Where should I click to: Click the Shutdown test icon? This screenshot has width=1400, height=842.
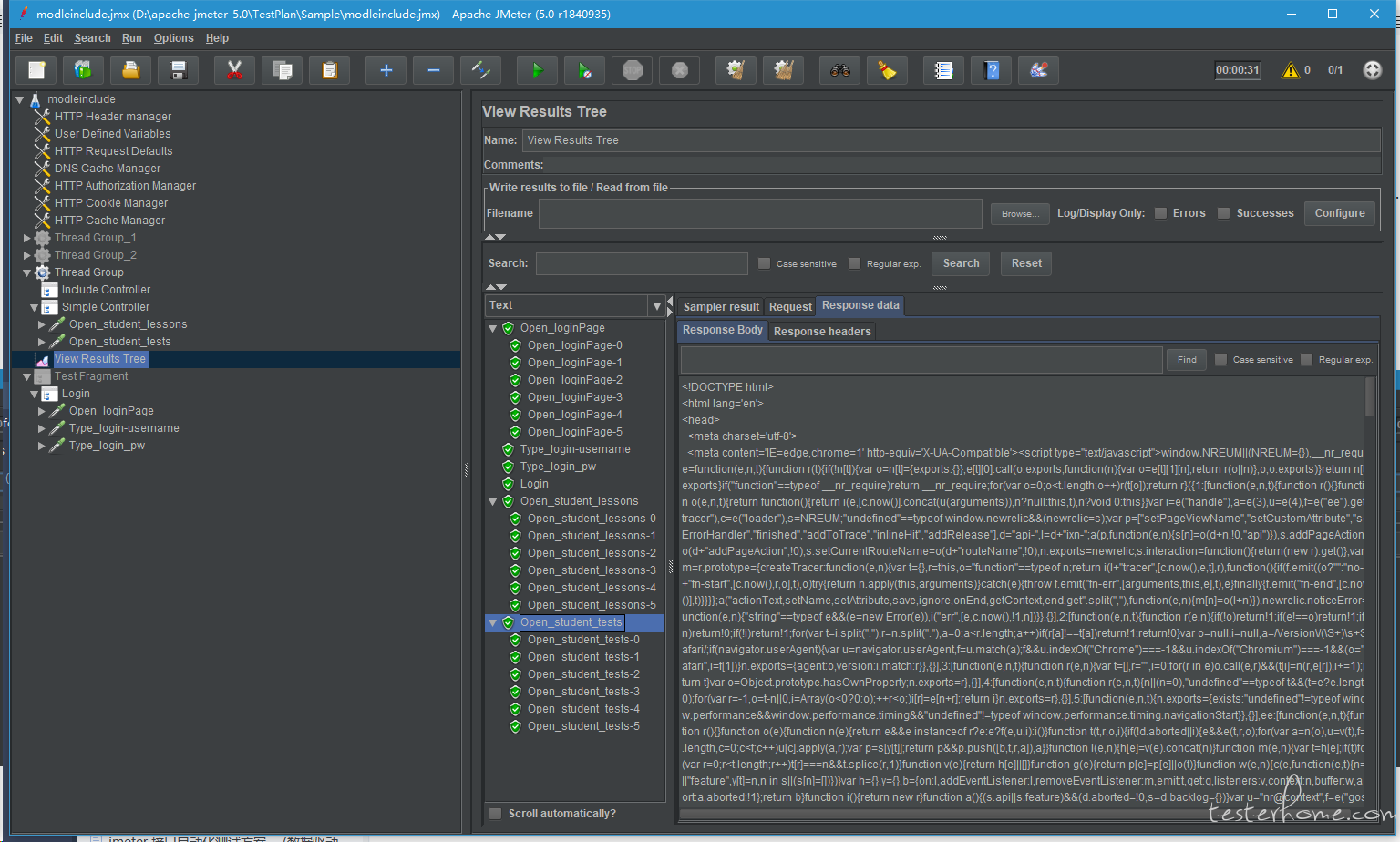click(679, 70)
